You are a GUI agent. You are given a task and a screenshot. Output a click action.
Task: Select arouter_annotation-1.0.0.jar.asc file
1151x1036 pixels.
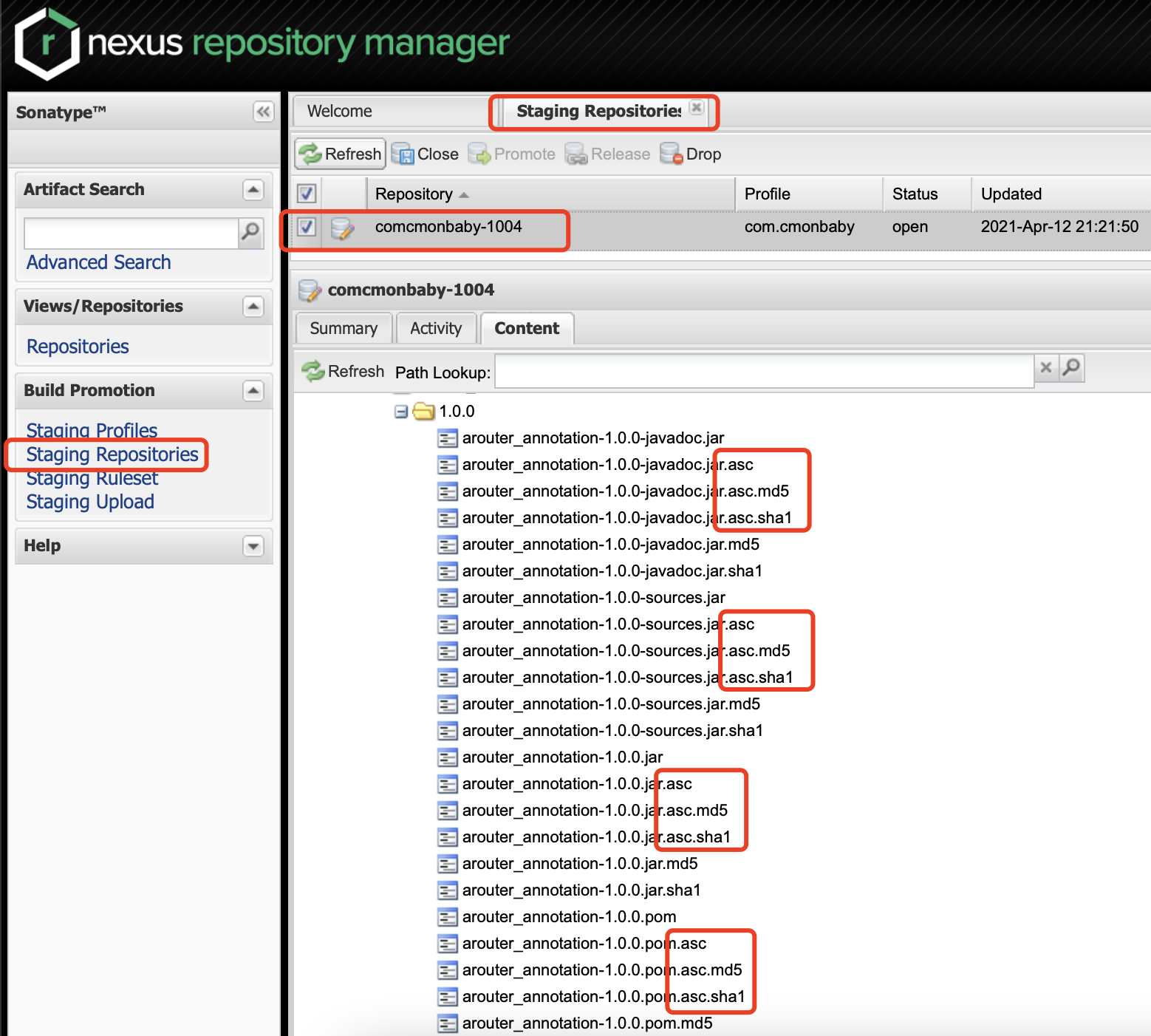pos(577,784)
